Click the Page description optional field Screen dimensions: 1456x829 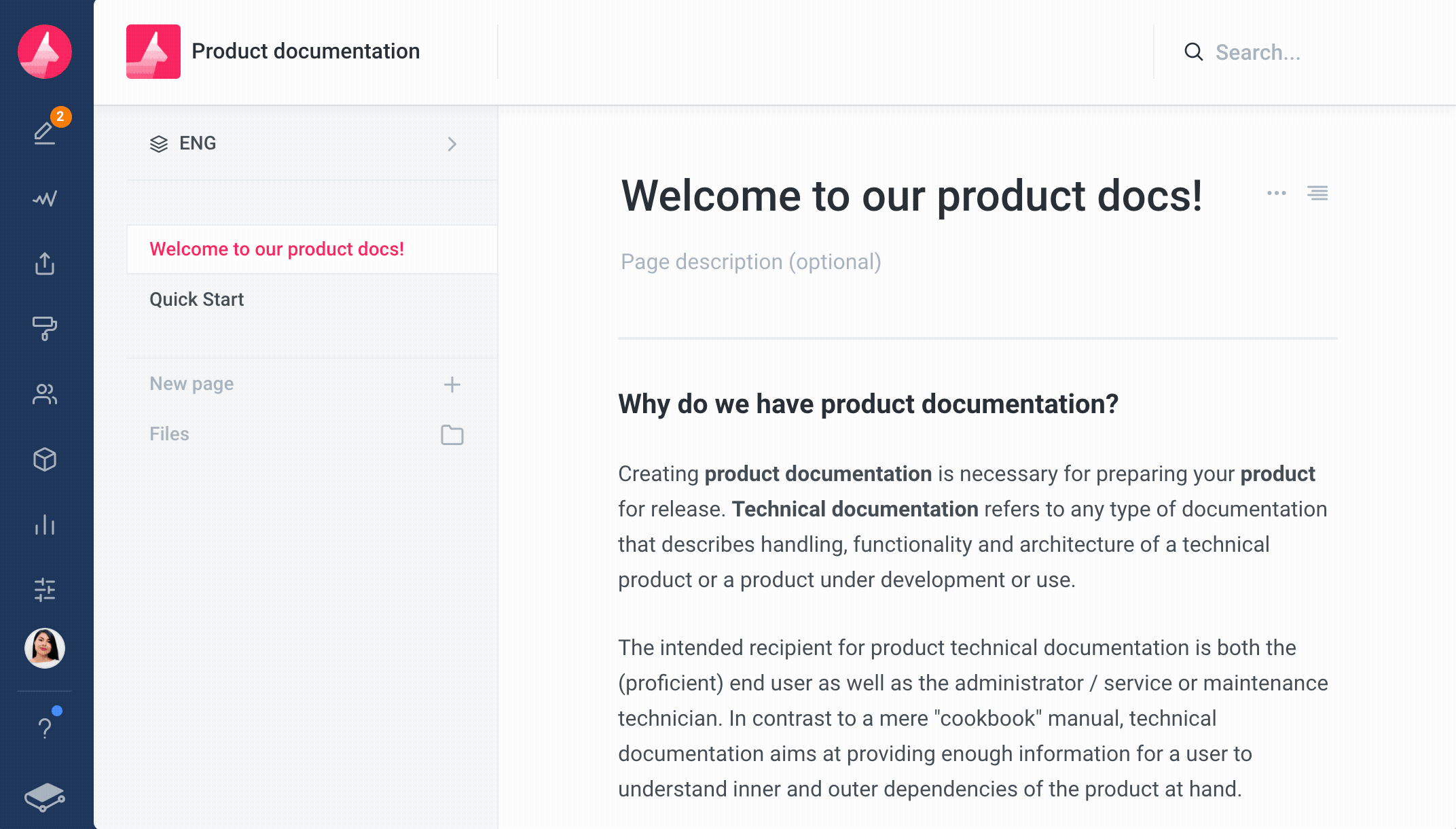(751, 262)
